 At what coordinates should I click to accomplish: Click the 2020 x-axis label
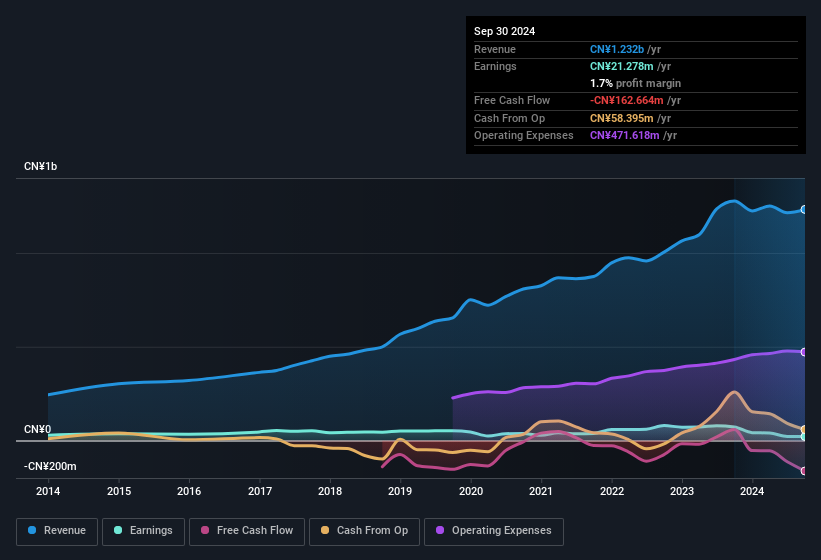(x=471, y=491)
